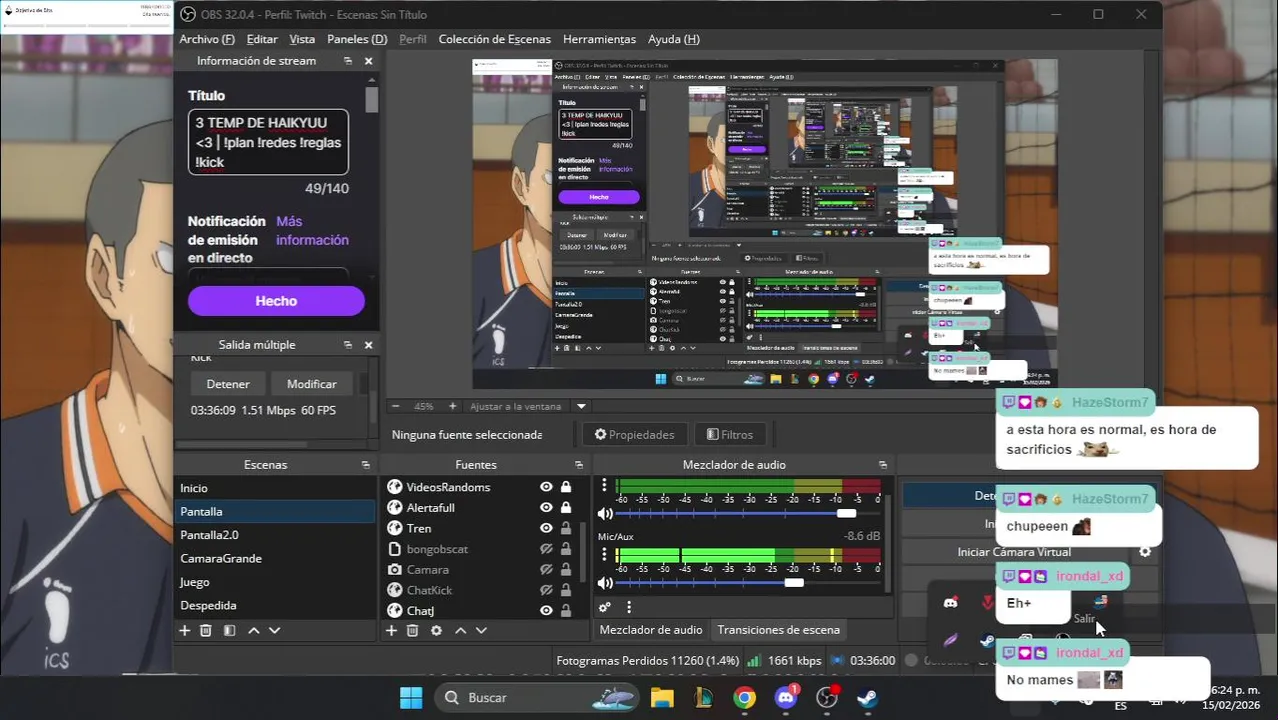Close the Salida múltiple dock
The height and width of the screenshot is (720, 1278).
[368, 345]
